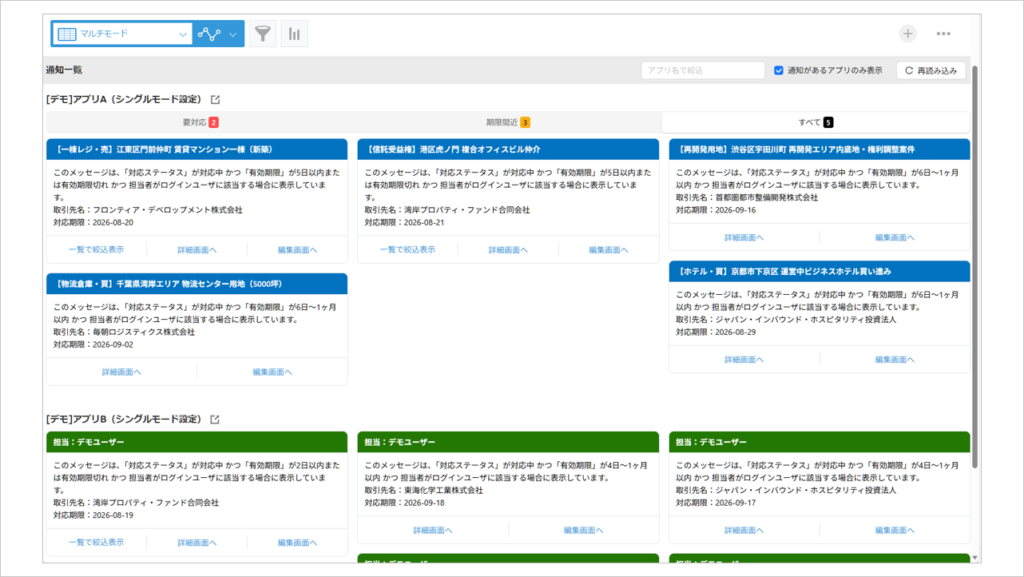The height and width of the screenshot is (577, 1024).
Task: Click 一覧で絞込表示 on 2026-08-19 card
Action: (x=96, y=542)
